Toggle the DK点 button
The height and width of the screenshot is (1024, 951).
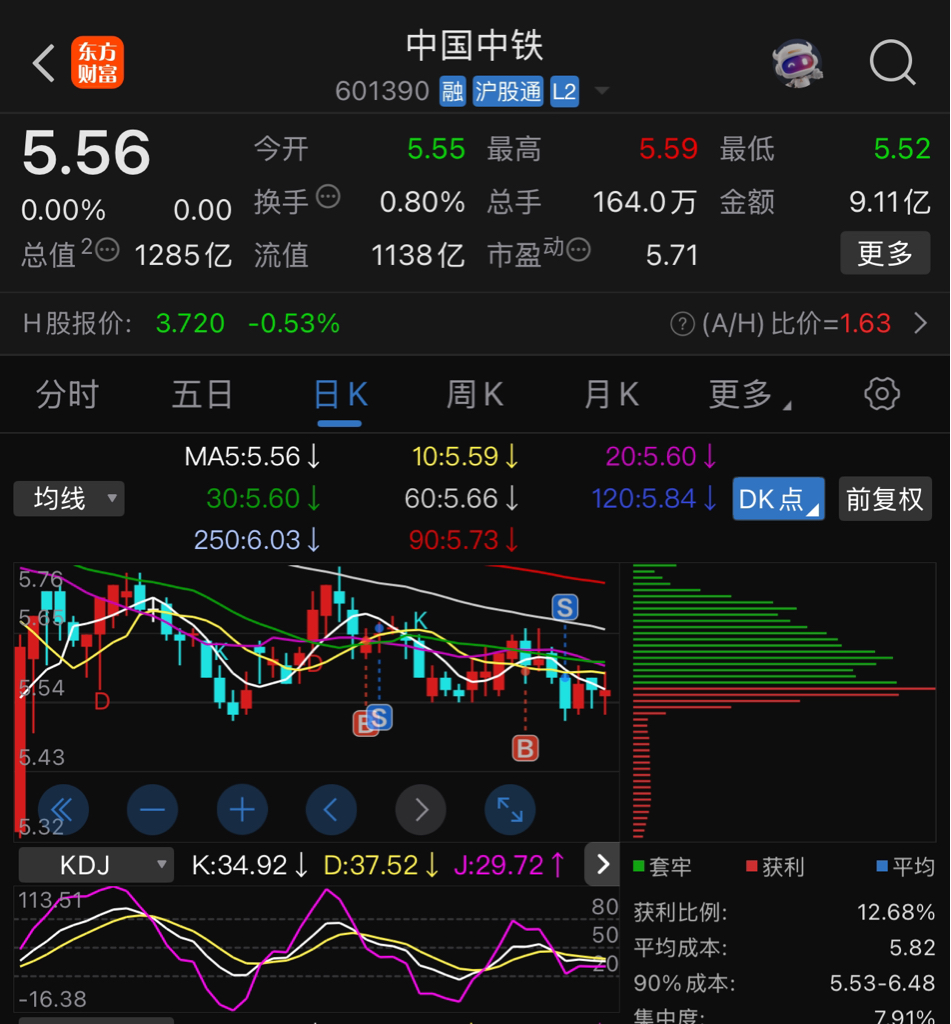[779, 499]
